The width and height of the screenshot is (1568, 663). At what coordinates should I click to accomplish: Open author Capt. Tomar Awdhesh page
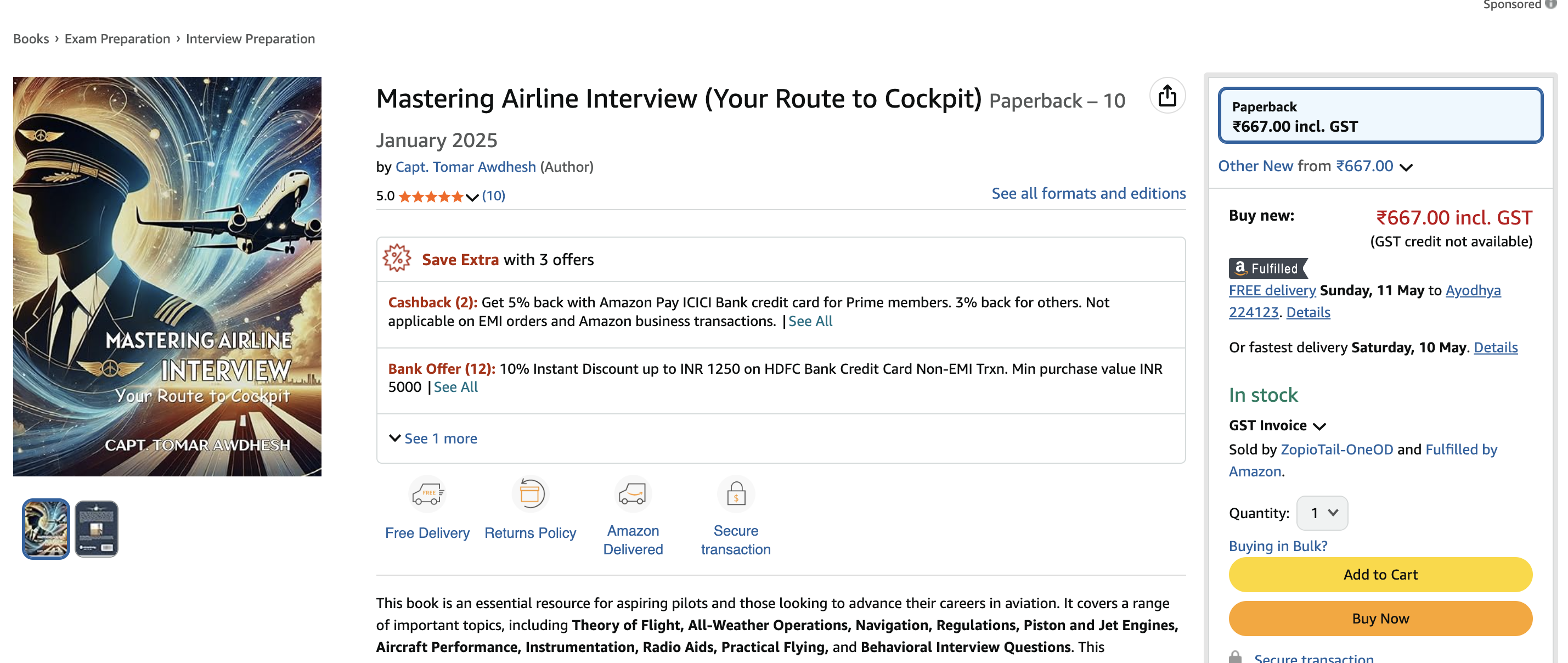pyautogui.click(x=466, y=166)
